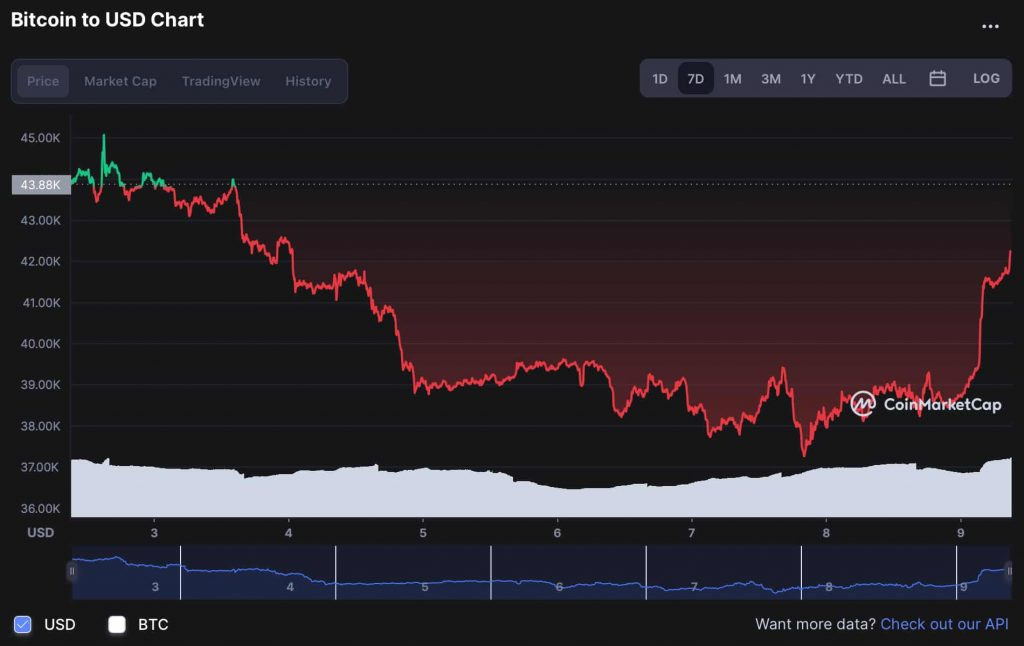Click the right range slider handle

(x=1009, y=572)
